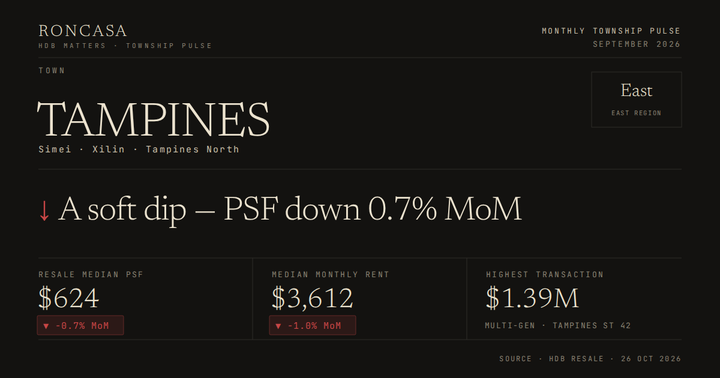Click the -0.7% MoM change badge

coord(80,325)
